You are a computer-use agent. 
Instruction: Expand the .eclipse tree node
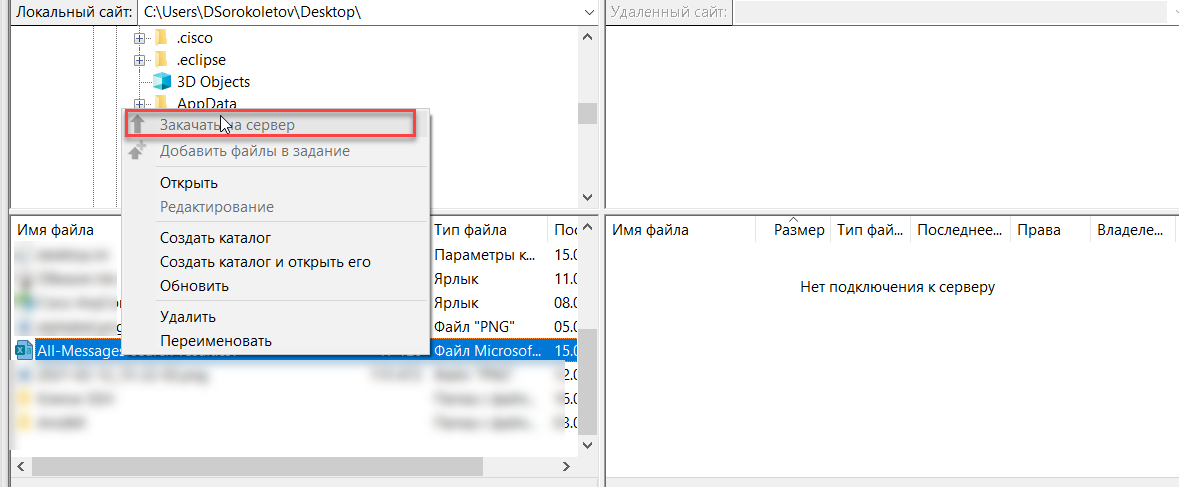[x=139, y=60]
